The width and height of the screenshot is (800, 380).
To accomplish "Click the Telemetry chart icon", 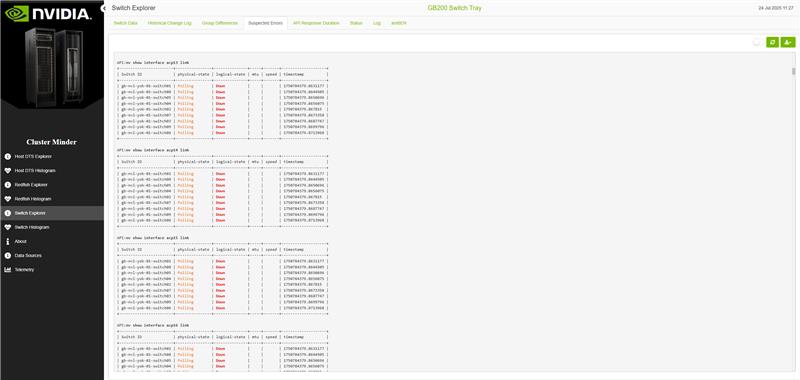I will (x=8, y=269).
